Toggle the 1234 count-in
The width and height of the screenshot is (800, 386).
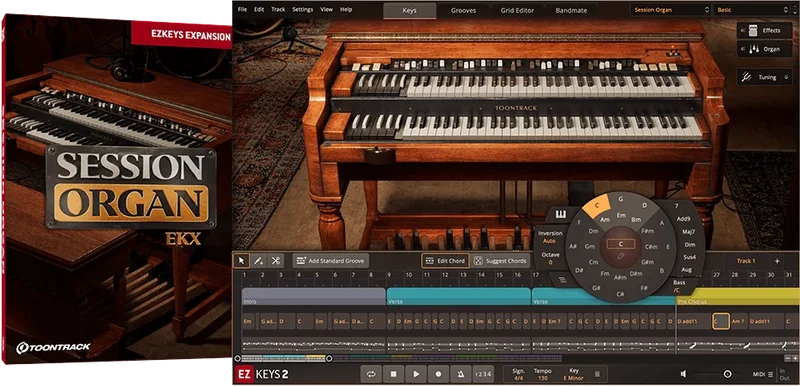click(483, 374)
